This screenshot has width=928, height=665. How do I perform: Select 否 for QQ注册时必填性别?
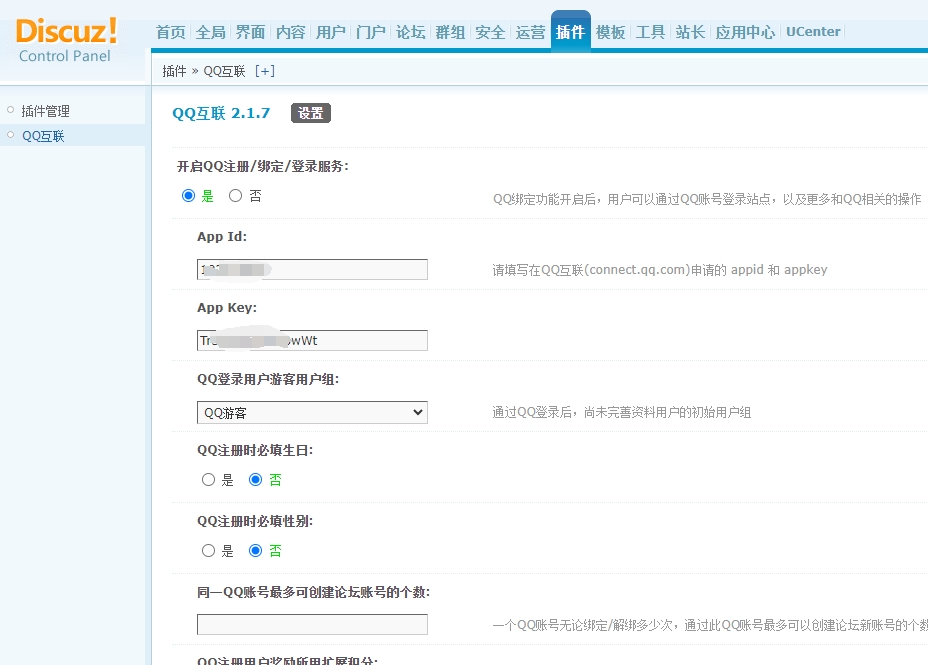[x=256, y=551]
